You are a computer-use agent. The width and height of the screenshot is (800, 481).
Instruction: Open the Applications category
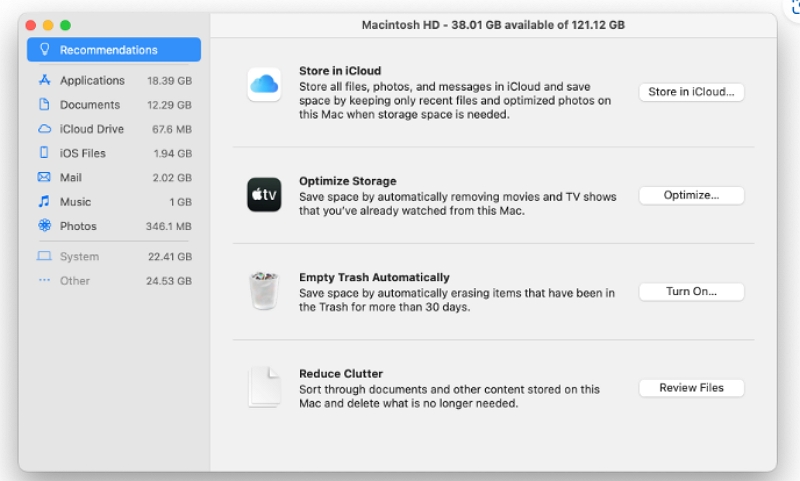pos(115,80)
